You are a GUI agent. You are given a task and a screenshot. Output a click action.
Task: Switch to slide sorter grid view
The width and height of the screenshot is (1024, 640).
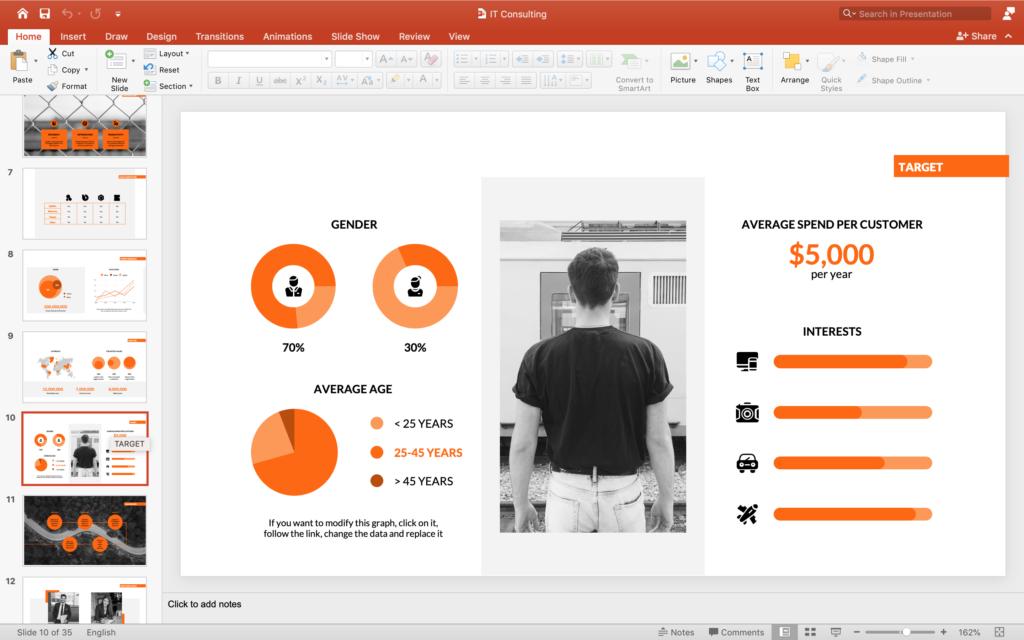pos(810,632)
